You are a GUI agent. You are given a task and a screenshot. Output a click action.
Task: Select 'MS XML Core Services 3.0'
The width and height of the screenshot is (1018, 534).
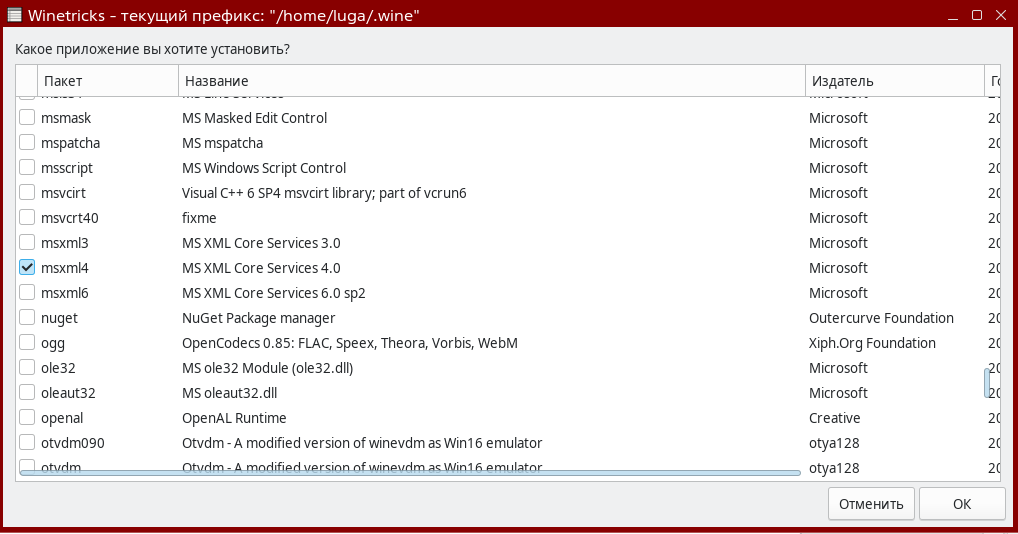pyautogui.click(x=261, y=243)
